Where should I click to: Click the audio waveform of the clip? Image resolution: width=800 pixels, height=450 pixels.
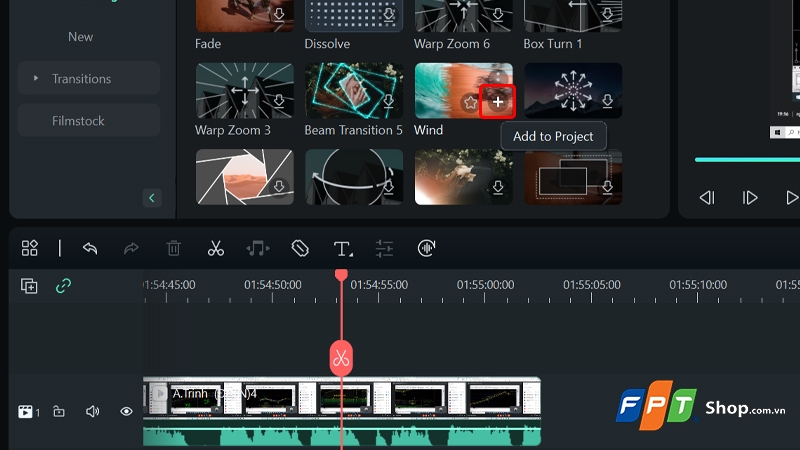point(342,433)
